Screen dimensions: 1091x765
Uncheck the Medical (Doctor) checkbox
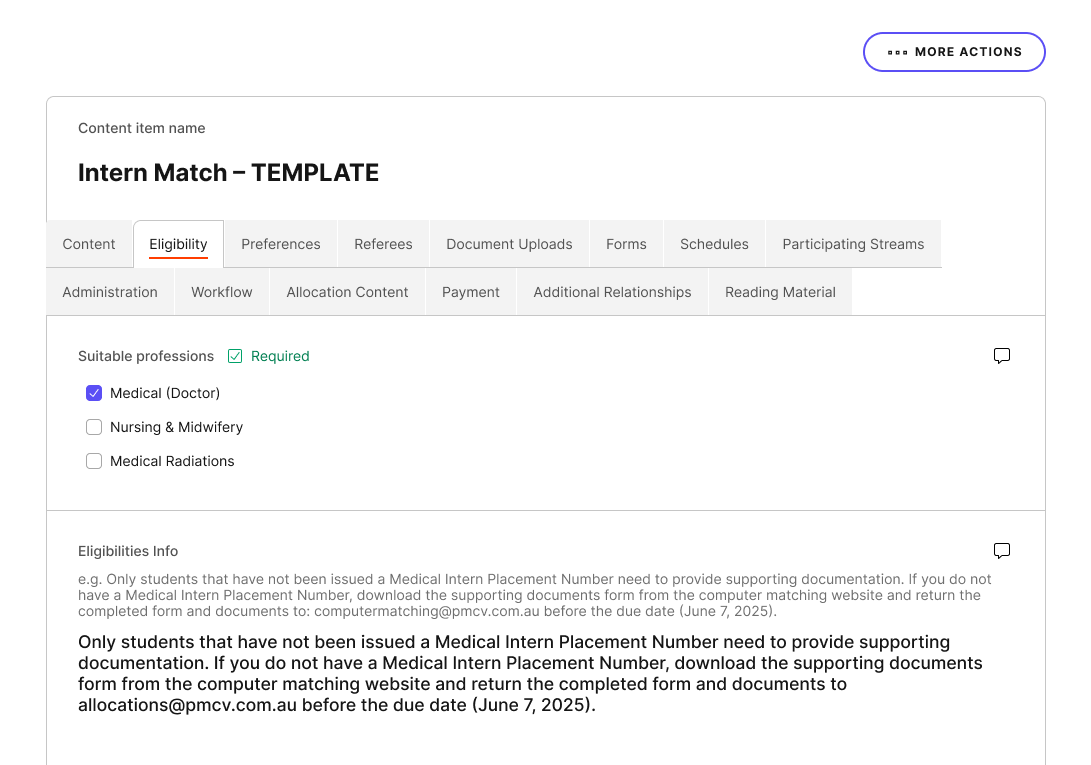pos(94,393)
